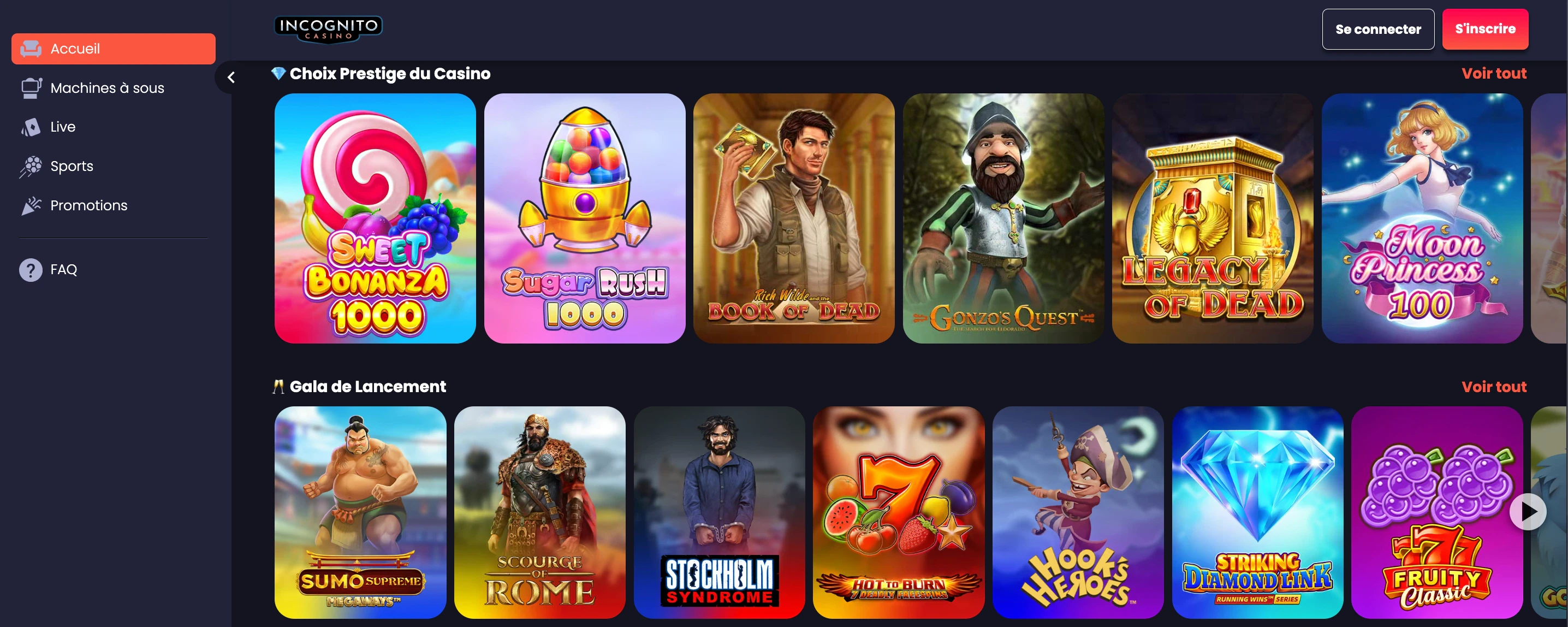Click the Se connecter button
The width and height of the screenshot is (1568, 627).
[1377, 29]
